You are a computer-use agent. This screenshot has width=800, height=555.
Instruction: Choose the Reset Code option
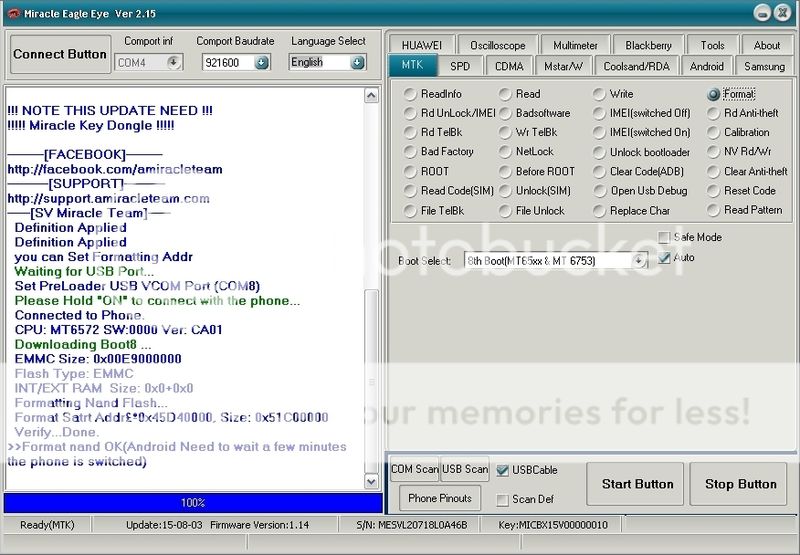741,191
